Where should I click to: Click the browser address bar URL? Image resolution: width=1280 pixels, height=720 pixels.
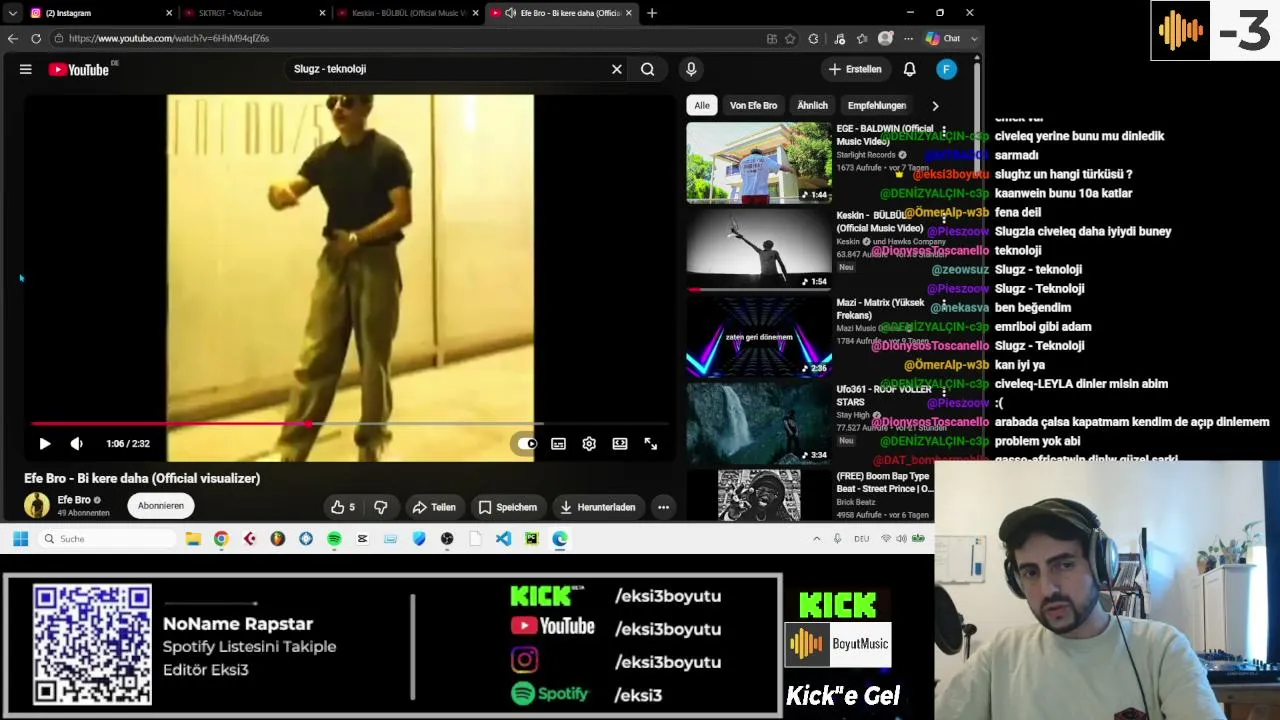[169, 38]
